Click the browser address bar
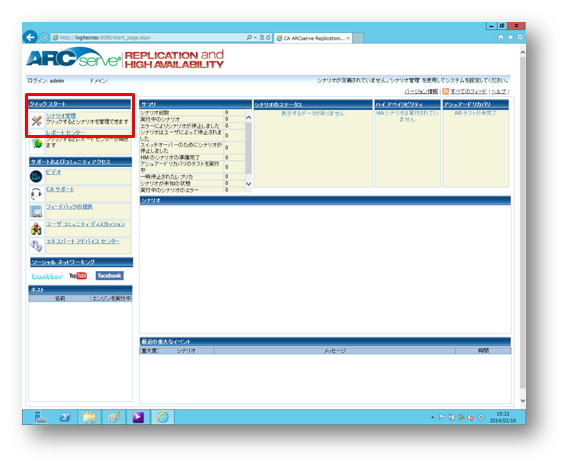The height and width of the screenshot is (467, 568). [x=149, y=37]
